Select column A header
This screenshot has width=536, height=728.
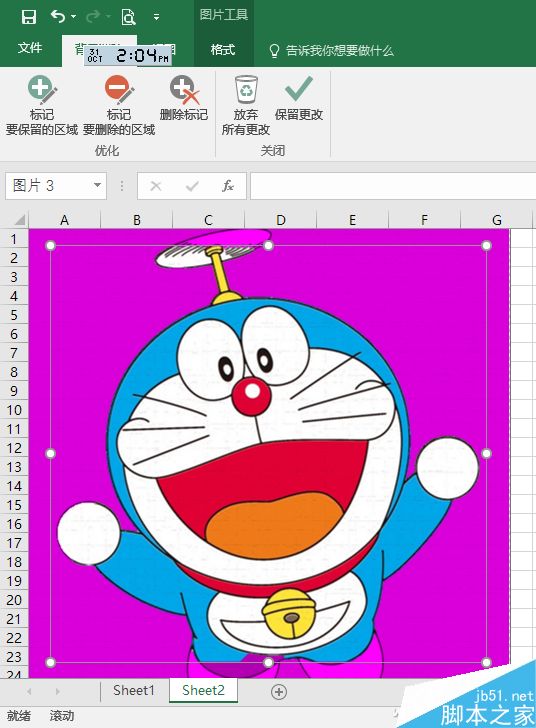(65, 220)
